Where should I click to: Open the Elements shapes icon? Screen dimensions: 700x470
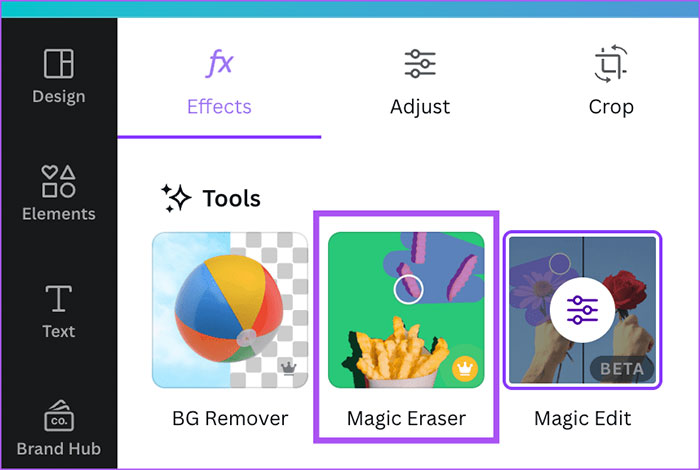[x=58, y=181]
